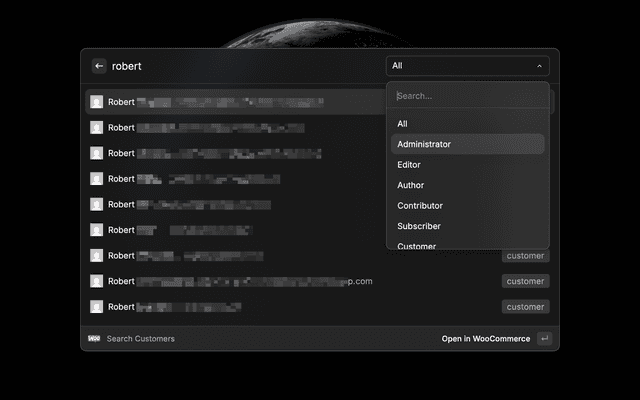Collapse the All role filter dropdown
The width and height of the screenshot is (640, 400).
(x=467, y=66)
